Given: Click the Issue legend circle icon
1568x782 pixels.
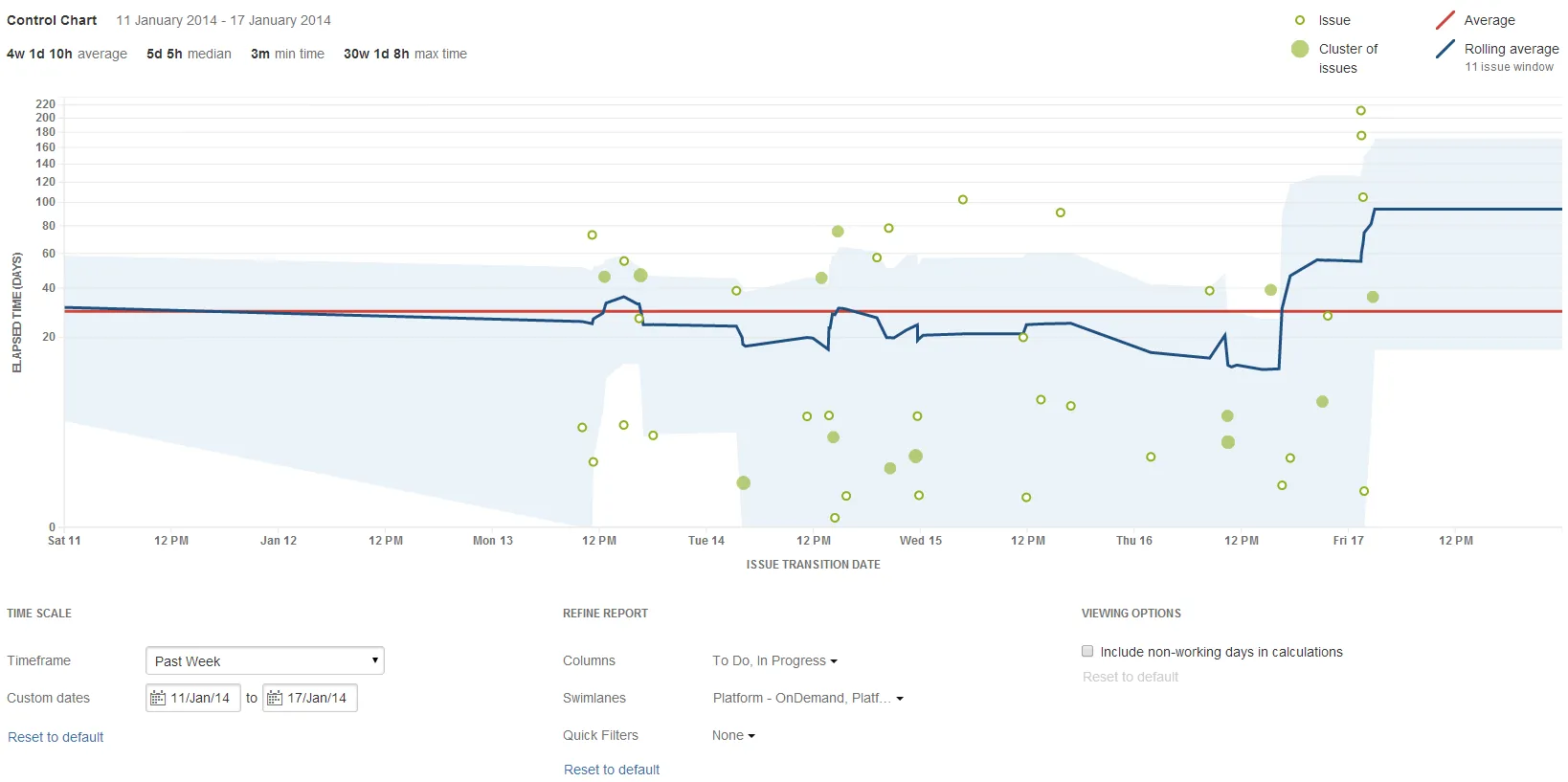Looking at the screenshot, I should pyautogui.click(x=1300, y=20).
